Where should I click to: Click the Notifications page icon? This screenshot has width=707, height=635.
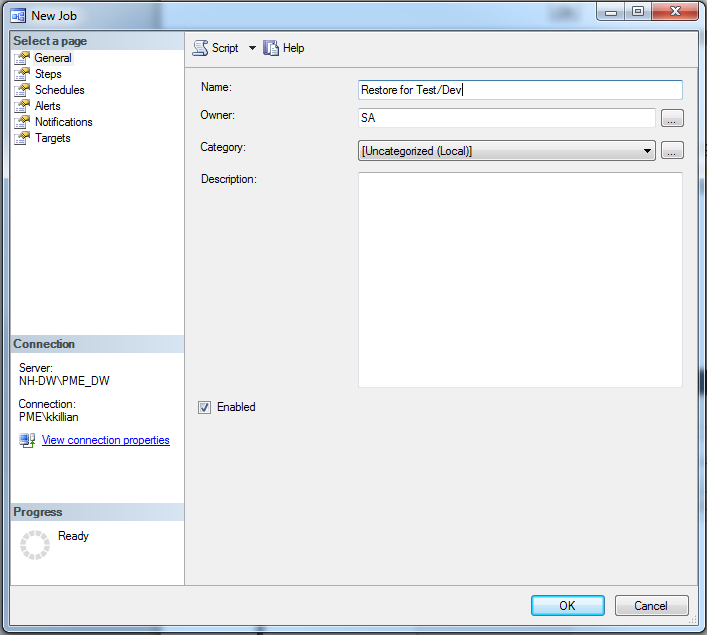(22, 122)
